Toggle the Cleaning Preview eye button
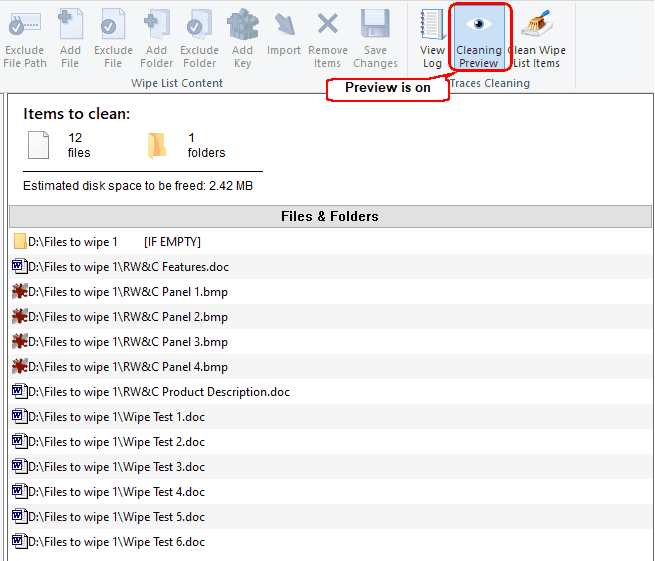This screenshot has width=655, height=561. [x=479, y=37]
